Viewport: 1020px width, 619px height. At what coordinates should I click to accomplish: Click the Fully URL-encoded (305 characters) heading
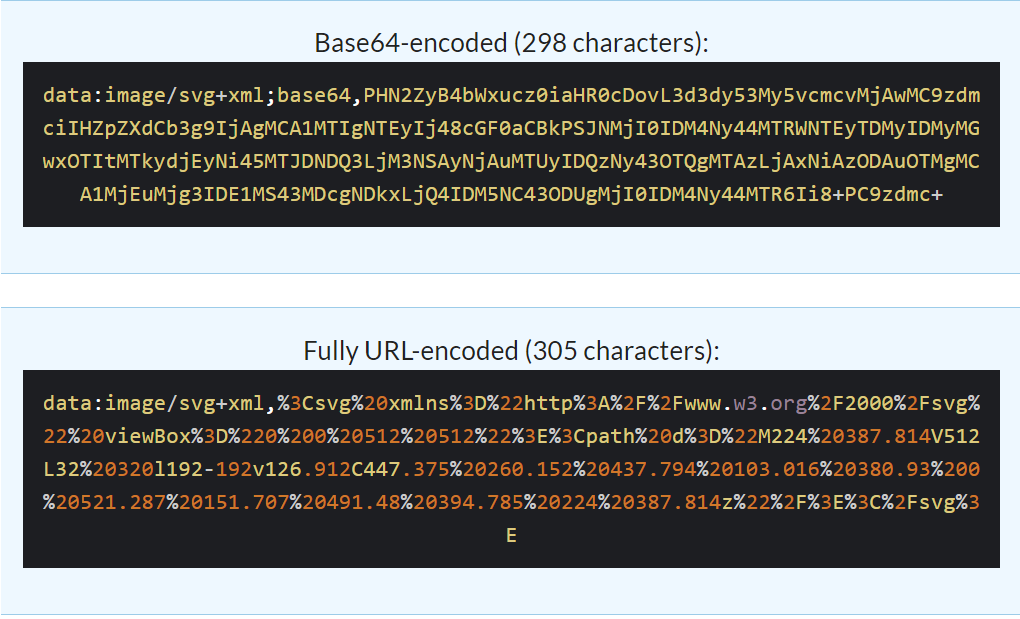(511, 351)
